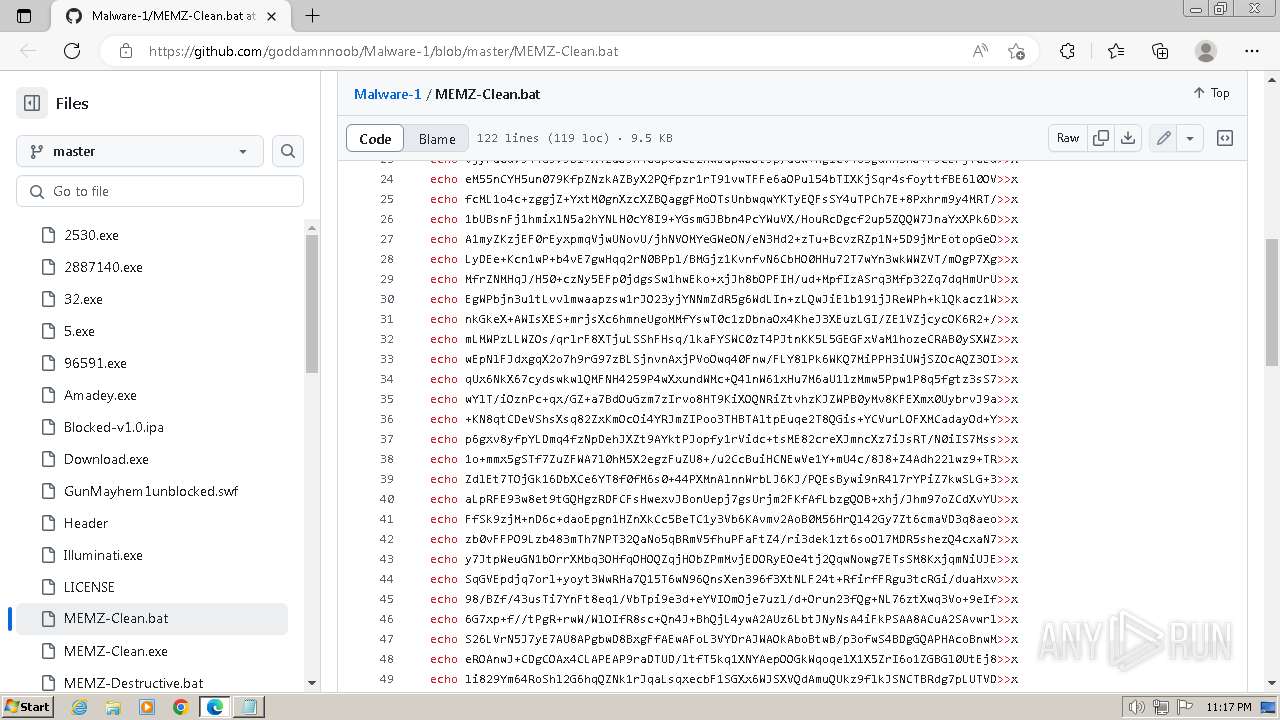Screen dimensions: 1280x720
Task: Click line number 45
Action: [x=387, y=599]
